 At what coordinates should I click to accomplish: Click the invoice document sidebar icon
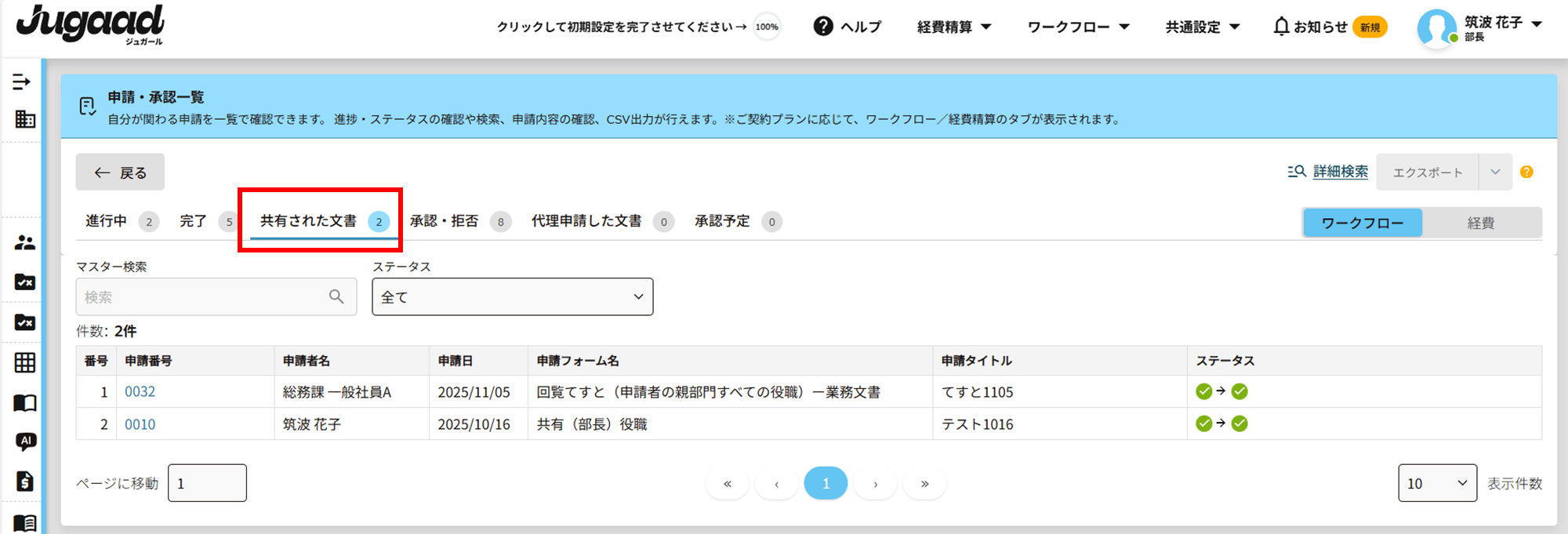click(25, 481)
